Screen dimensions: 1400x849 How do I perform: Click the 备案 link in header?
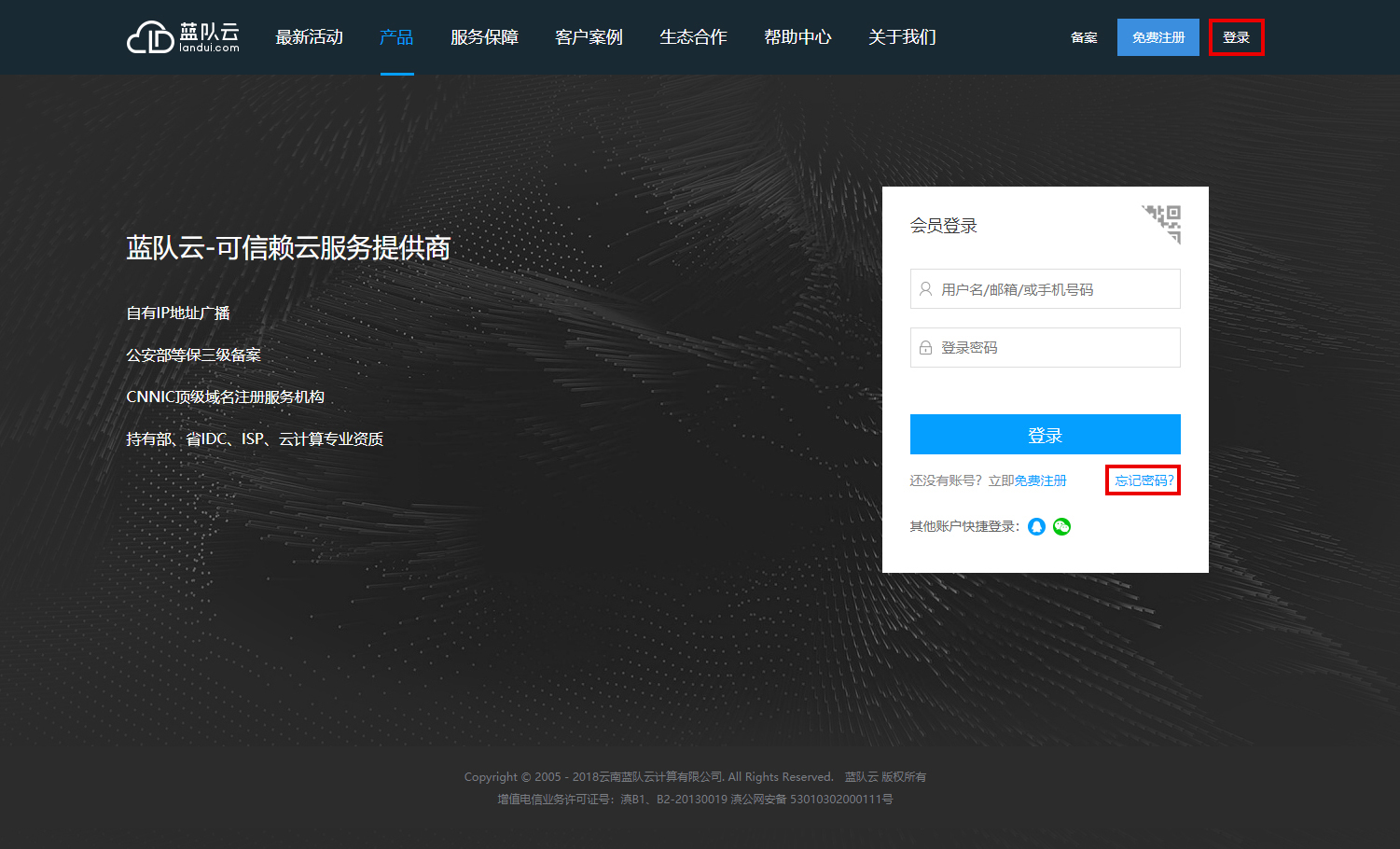pyautogui.click(x=1084, y=37)
